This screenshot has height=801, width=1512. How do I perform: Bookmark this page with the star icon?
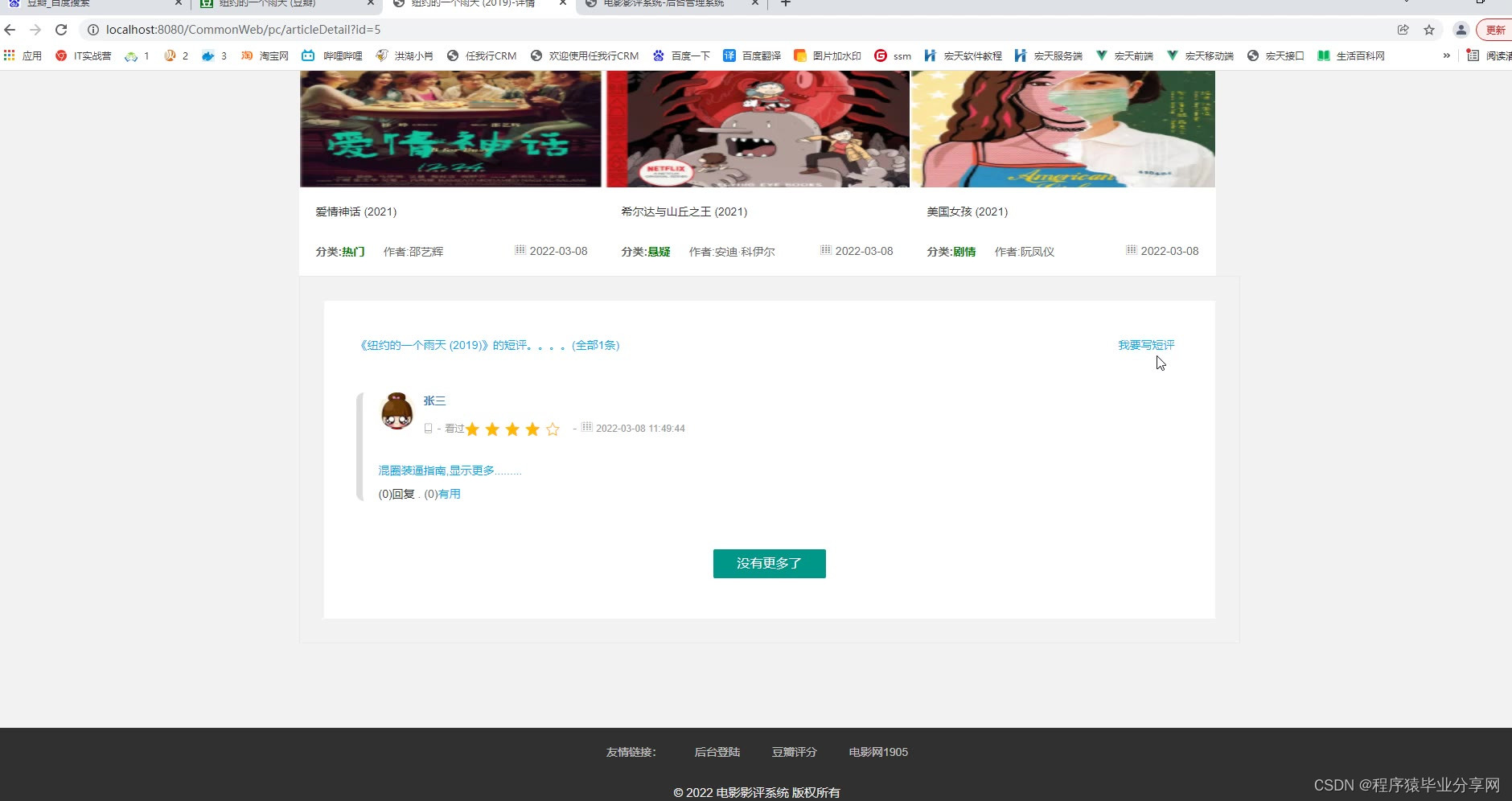point(1429,30)
